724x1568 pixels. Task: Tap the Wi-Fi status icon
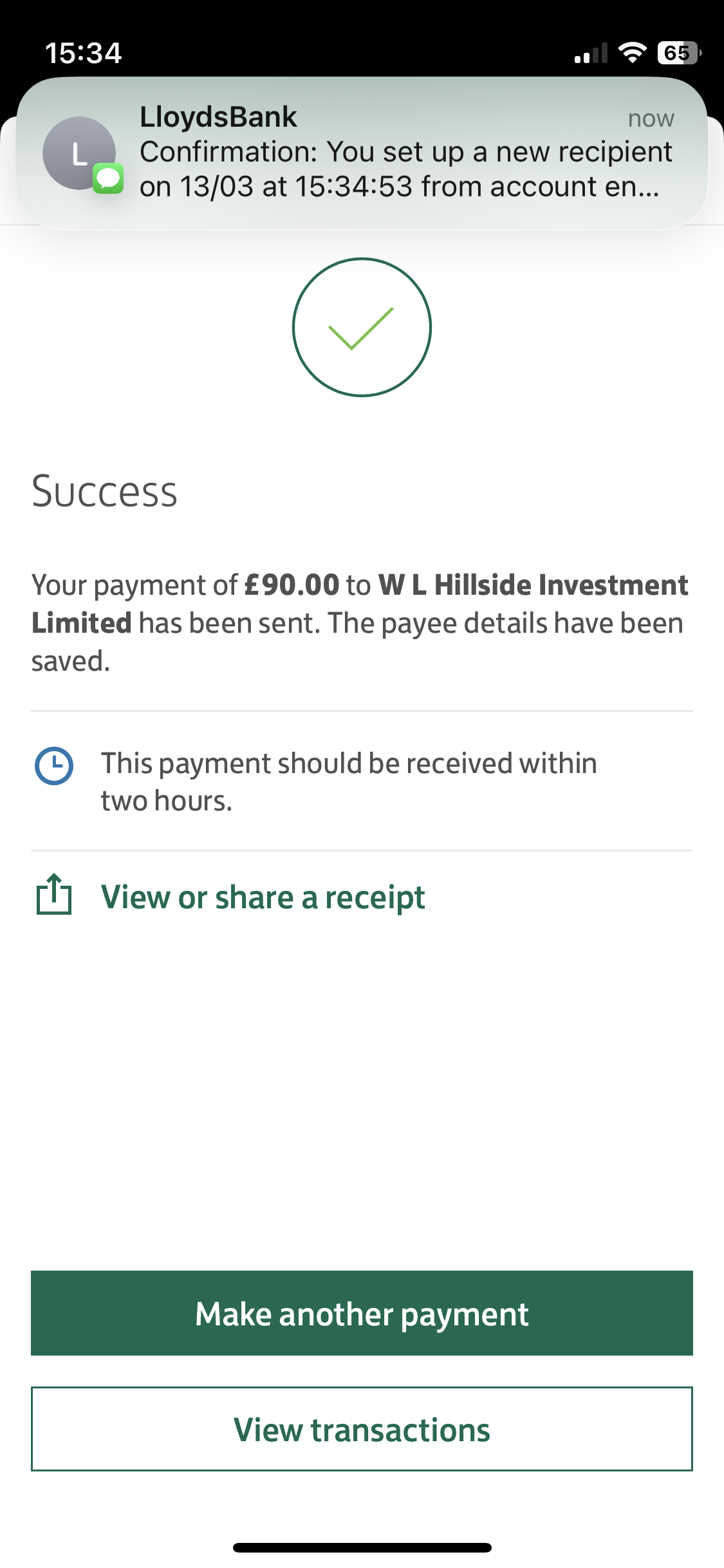pyautogui.click(x=632, y=53)
